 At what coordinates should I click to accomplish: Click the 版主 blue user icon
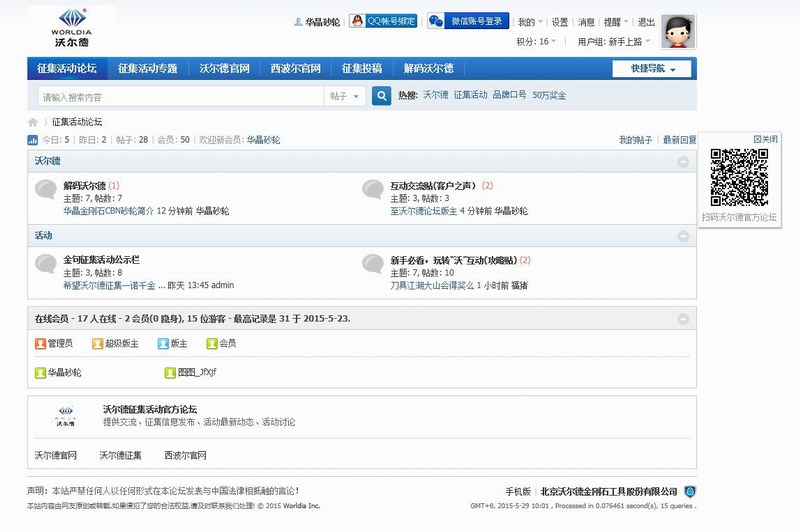coord(163,344)
